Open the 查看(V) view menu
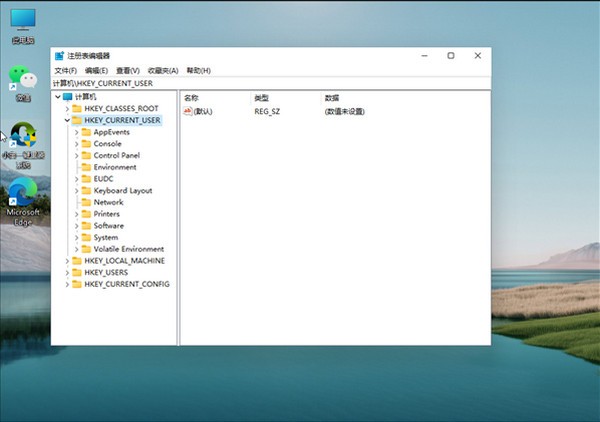 click(x=127, y=71)
